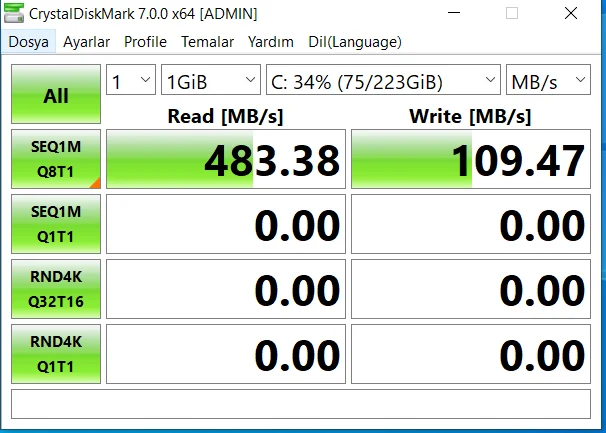Screen dimensions: 606x433
Task: Click SEQ1M Q1T1 read value 0.00
Action: coord(226,224)
